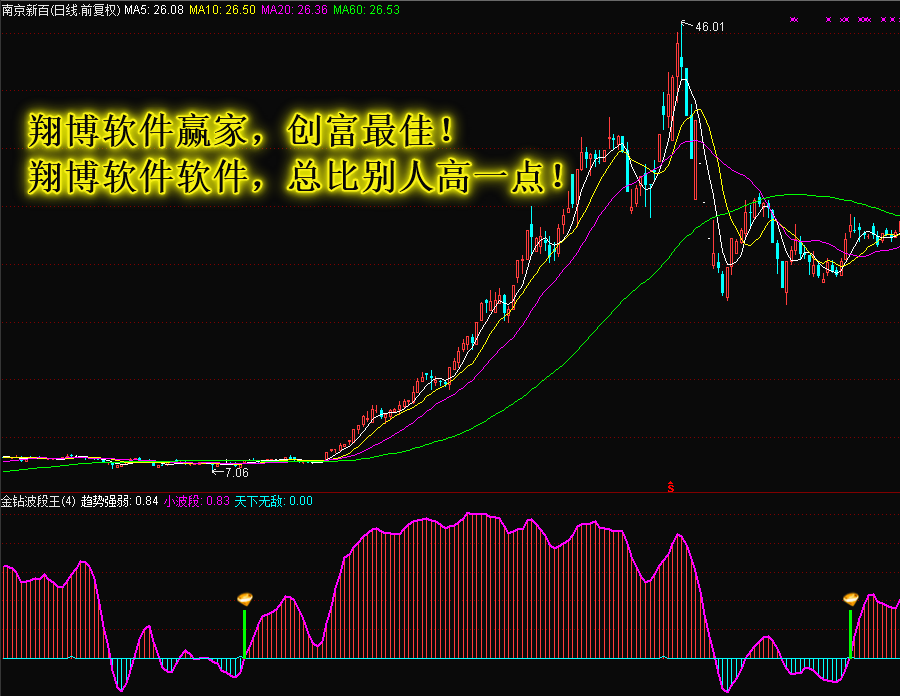Click the 7.06 low price label

(236, 472)
